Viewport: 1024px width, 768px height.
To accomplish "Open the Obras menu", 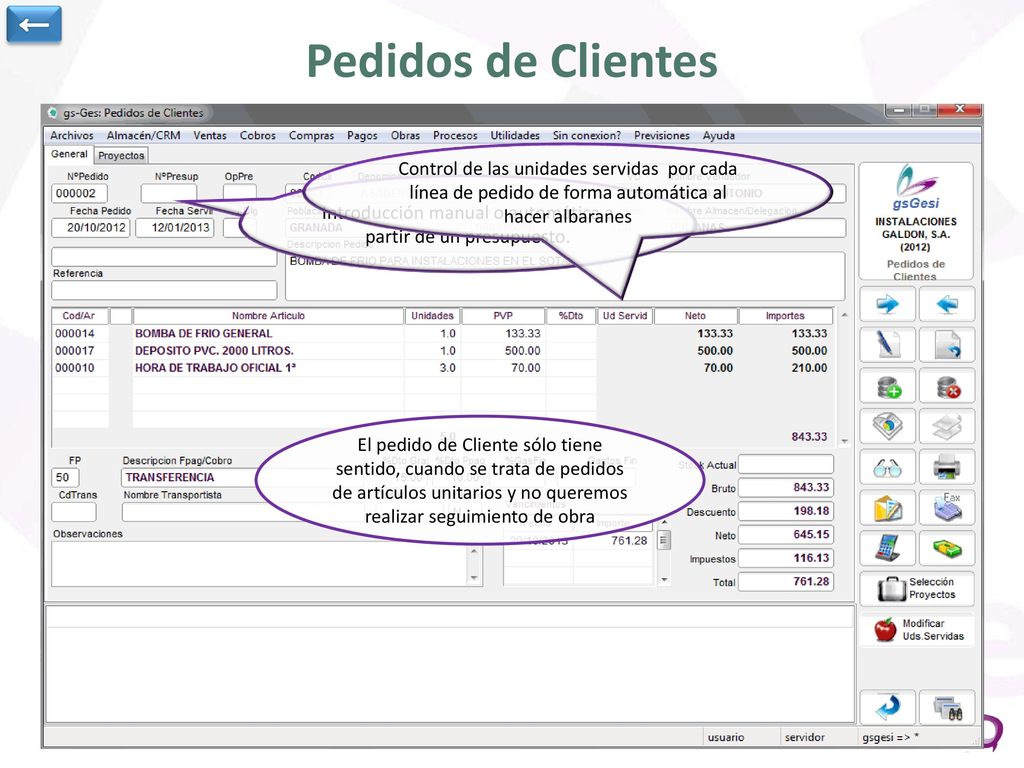I will (406, 135).
